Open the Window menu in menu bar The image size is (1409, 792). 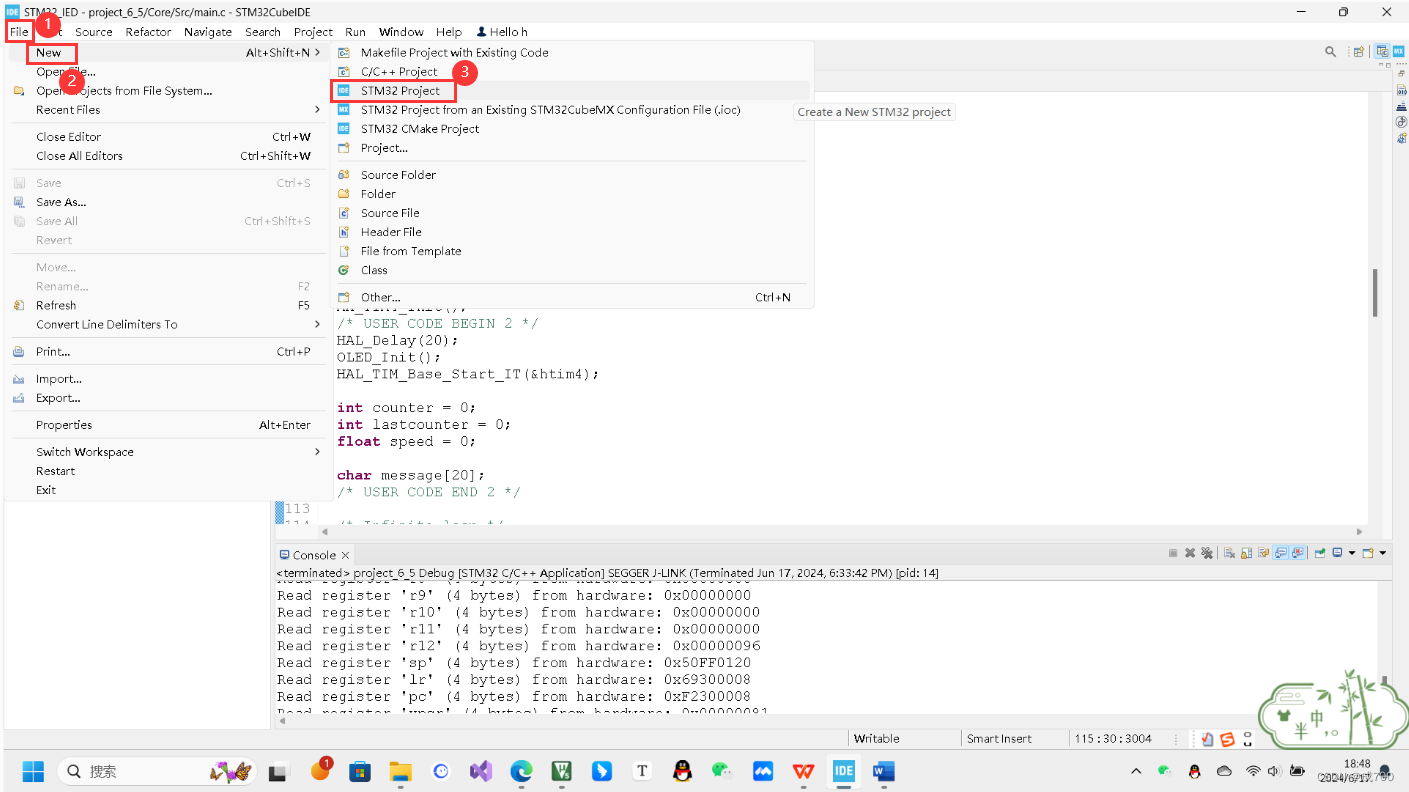point(401,32)
